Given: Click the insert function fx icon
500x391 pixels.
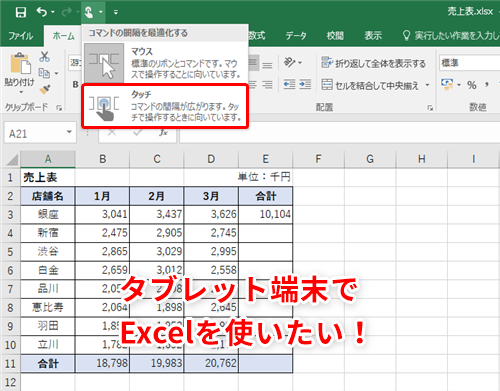Looking at the screenshot, I should point(163,133).
